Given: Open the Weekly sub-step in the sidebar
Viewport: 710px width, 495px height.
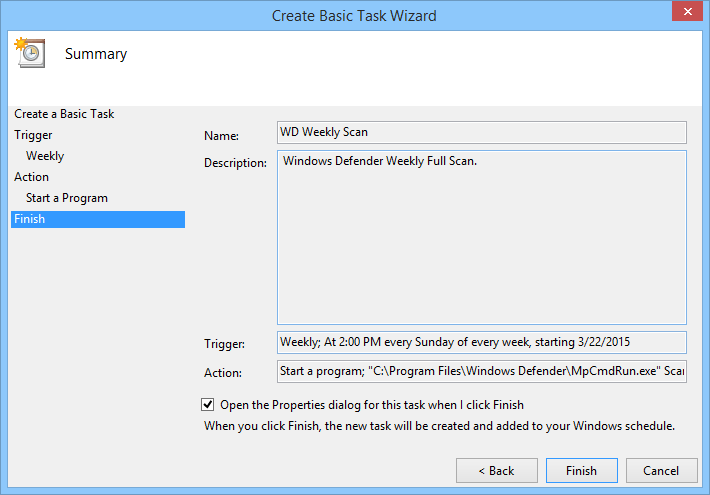Looking at the screenshot, I should click(x=45, y=156).
